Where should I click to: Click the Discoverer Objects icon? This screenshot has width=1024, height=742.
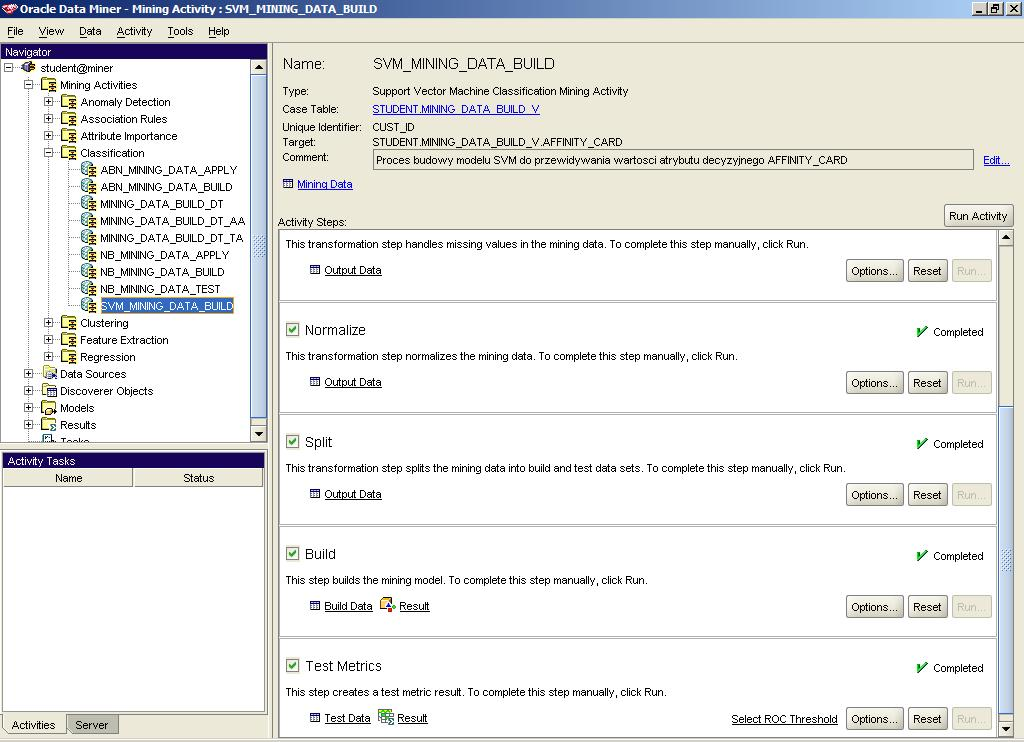49,391
